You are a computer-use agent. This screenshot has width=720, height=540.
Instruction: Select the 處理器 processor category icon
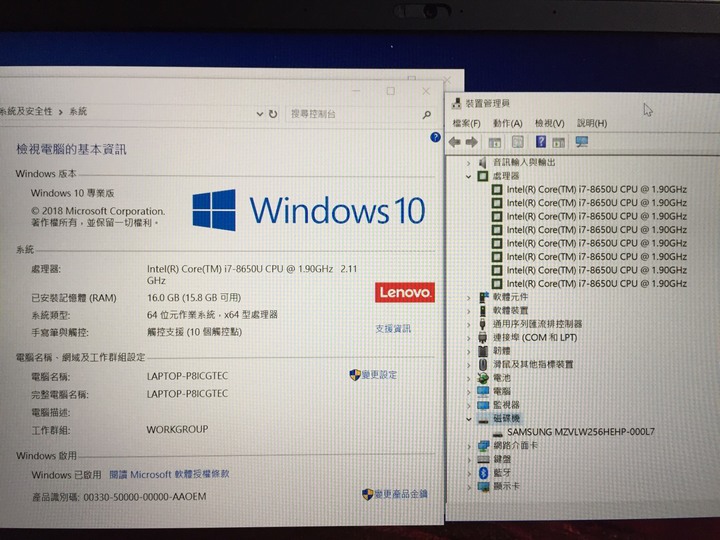tap(483, 176)
